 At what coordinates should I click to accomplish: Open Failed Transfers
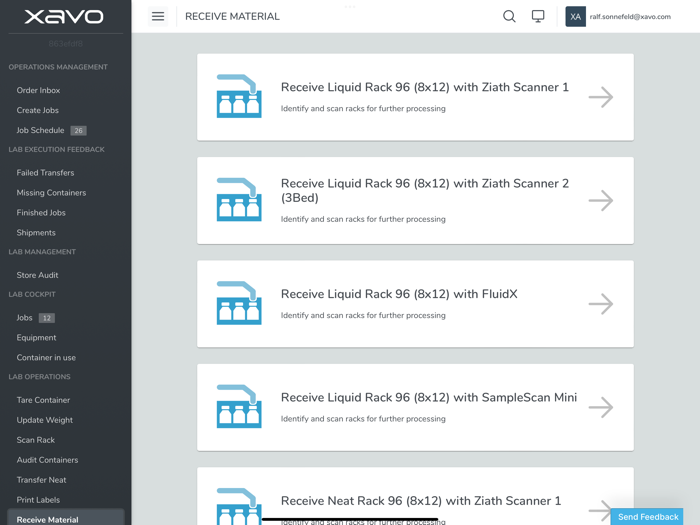[45, 173]
